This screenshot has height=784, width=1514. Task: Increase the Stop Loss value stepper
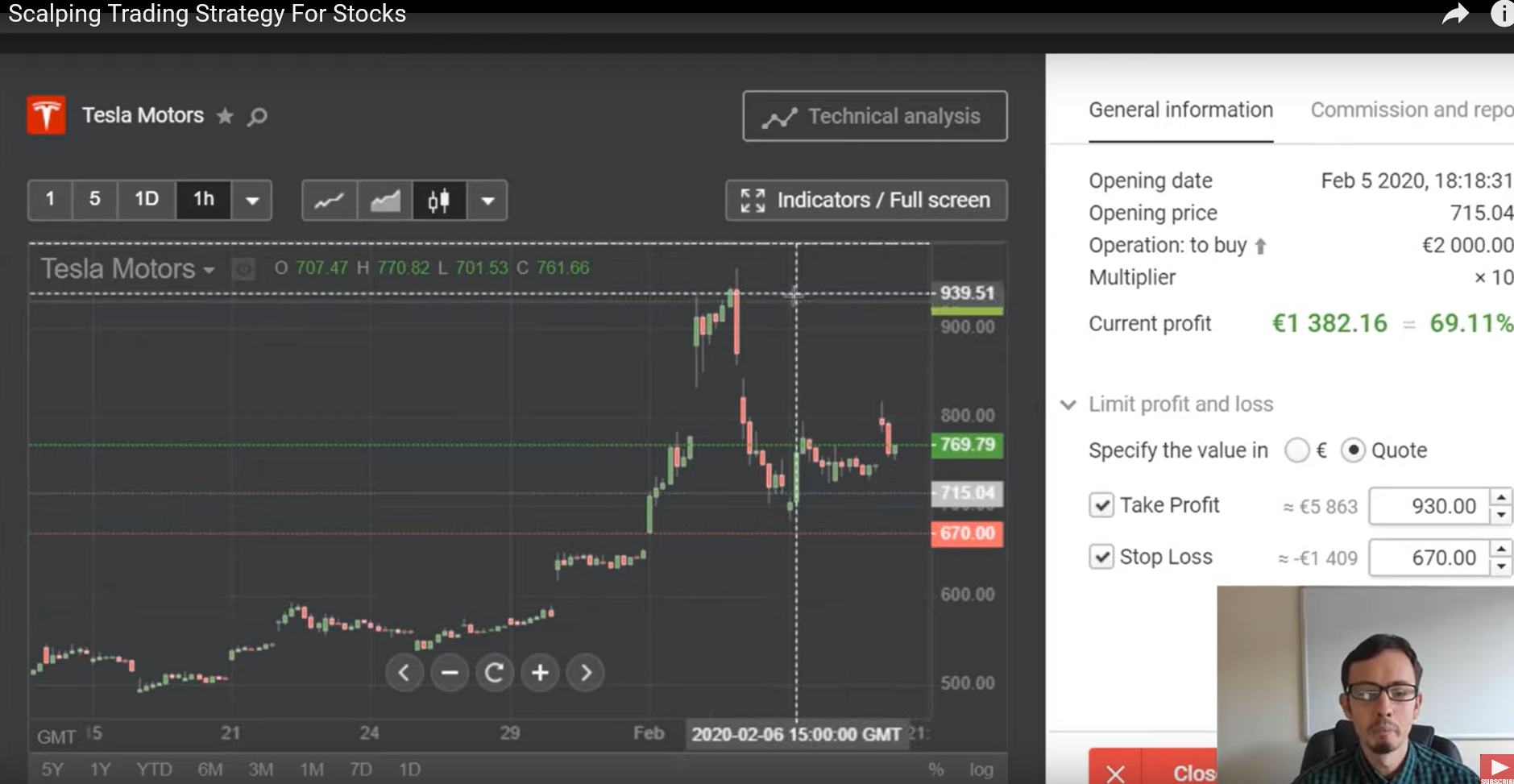(1500, 549)
